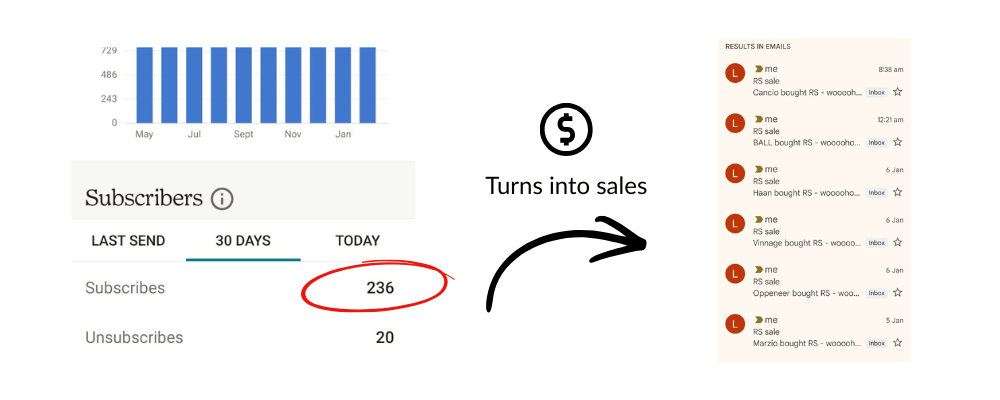This screenshot has width=1000, height=400.
Task: Open the Cancio bought RS email
Action: click(x=805, y=92)
